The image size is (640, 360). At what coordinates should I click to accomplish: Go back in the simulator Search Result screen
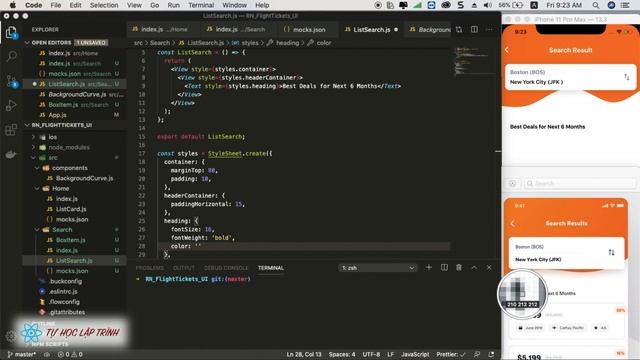click(x=507, y=50)
